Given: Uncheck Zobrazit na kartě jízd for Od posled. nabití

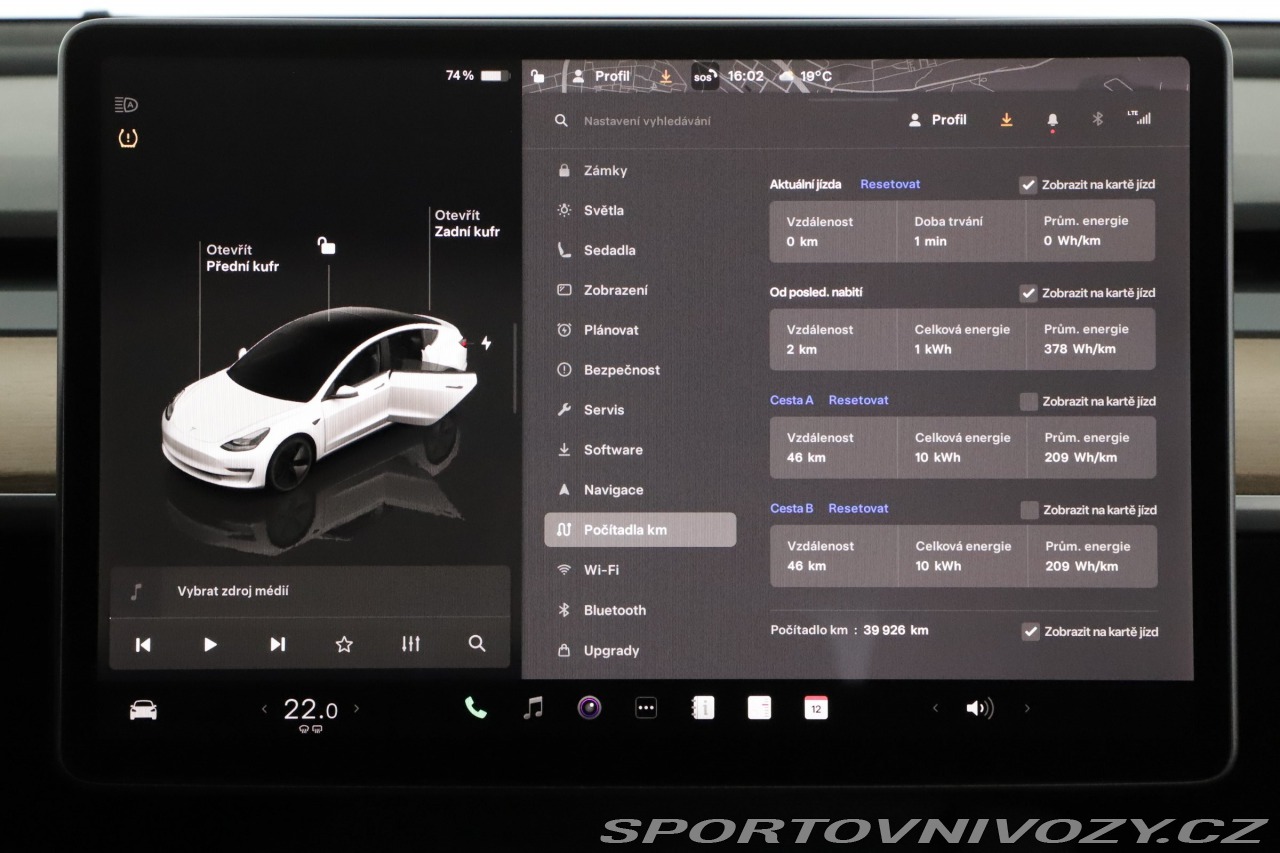Looking at the screenshot, I should [x=1028, y=293].
